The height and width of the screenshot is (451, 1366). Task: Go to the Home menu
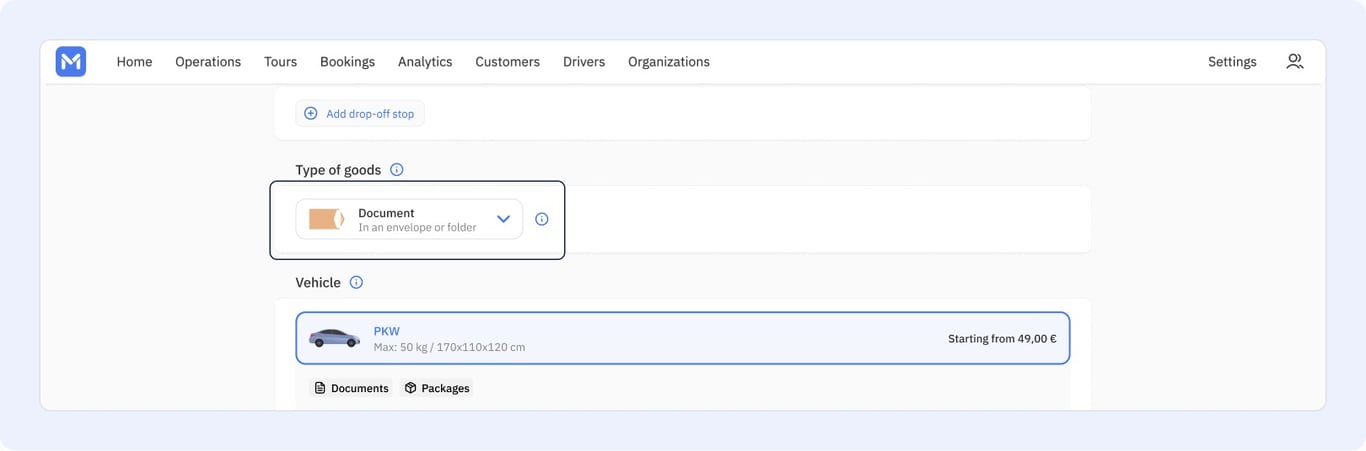(x=134, y=62)
